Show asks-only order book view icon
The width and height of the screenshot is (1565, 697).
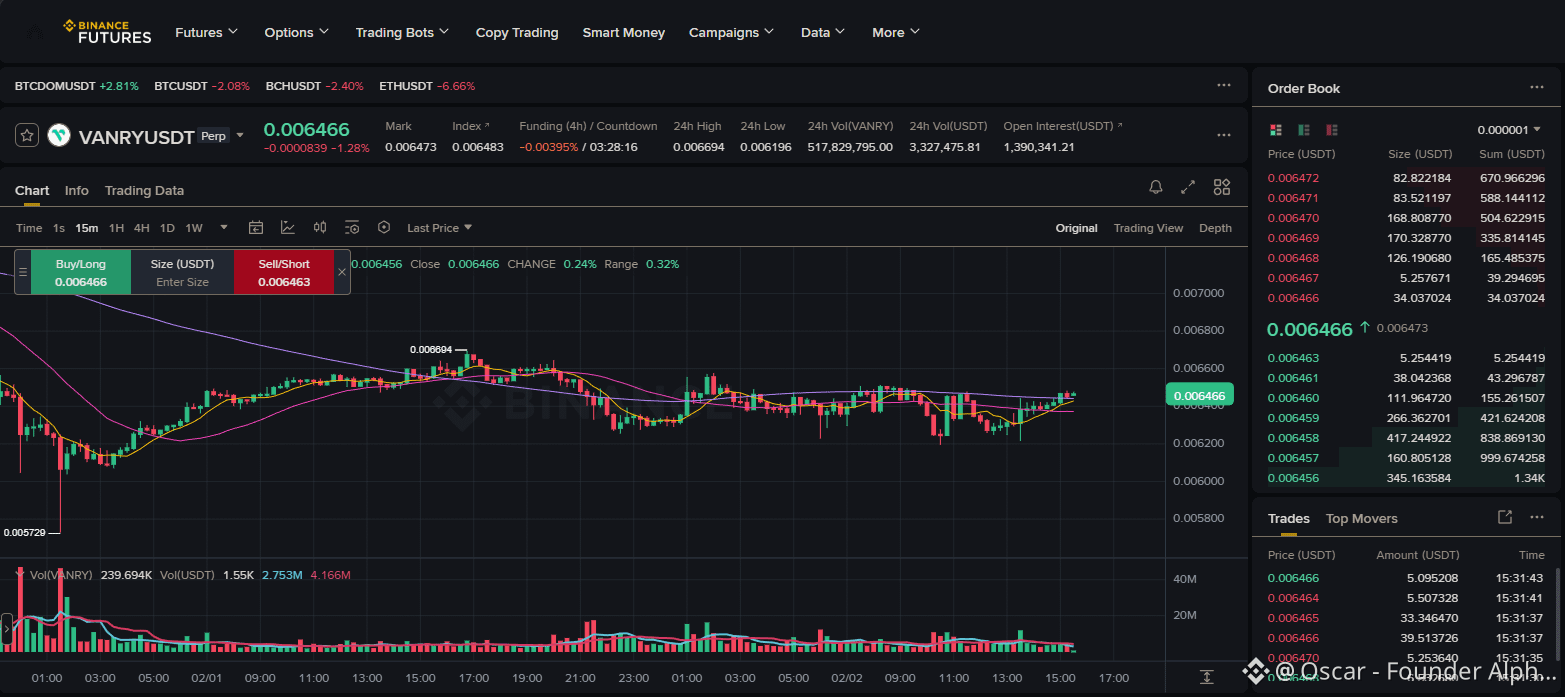[1332, 130]
